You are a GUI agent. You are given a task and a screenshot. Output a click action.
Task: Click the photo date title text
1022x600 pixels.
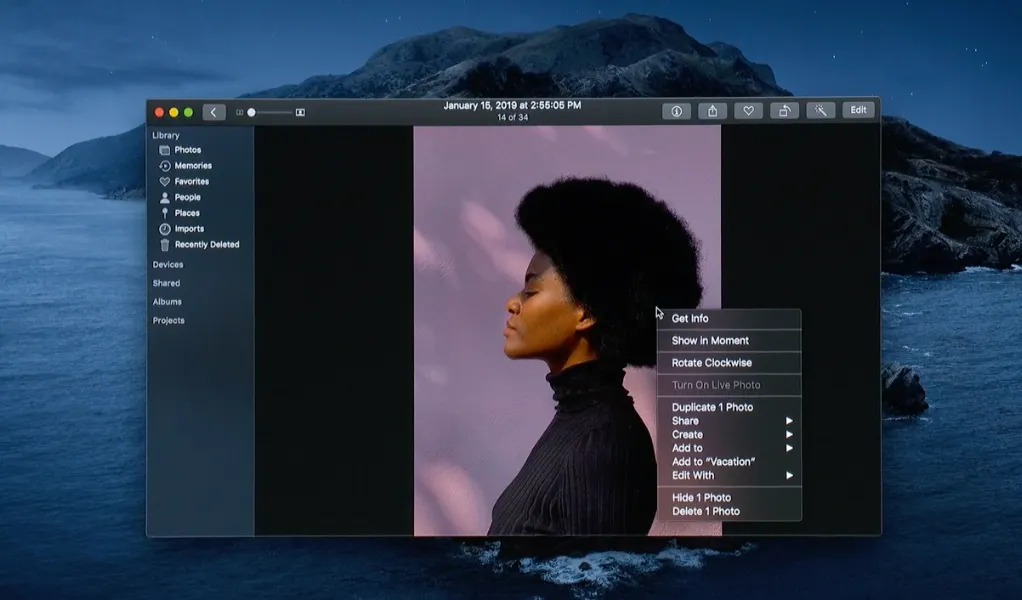(512, 106)
